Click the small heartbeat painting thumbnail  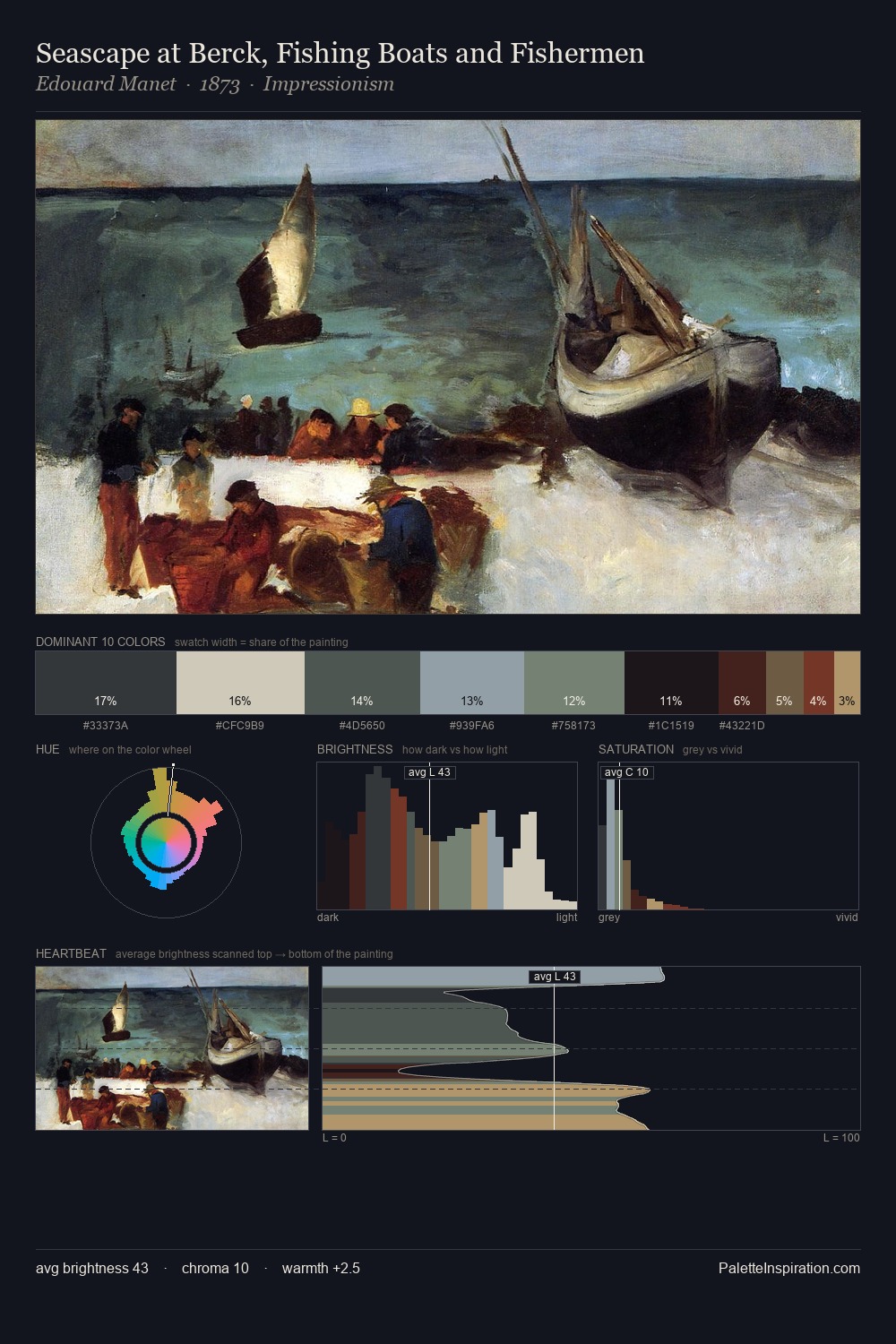(172, 1048)
